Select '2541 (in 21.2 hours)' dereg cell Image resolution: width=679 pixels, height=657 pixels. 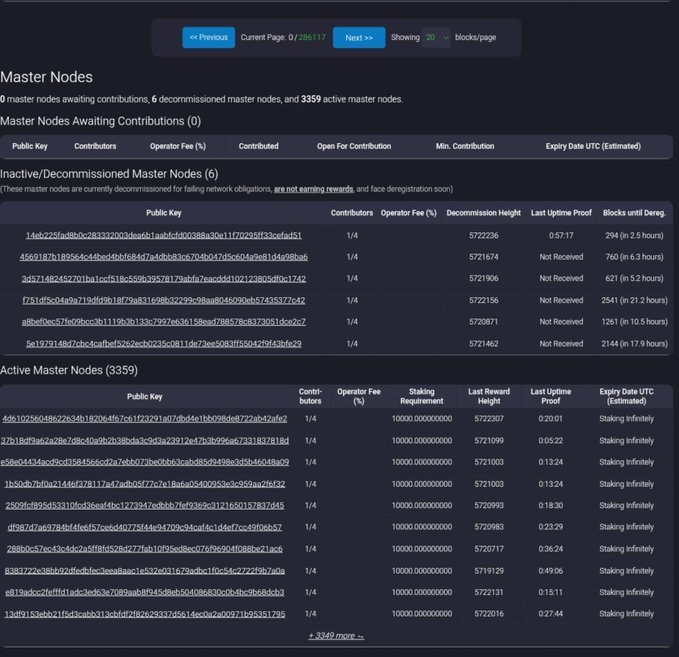click(x=634, y=301)
